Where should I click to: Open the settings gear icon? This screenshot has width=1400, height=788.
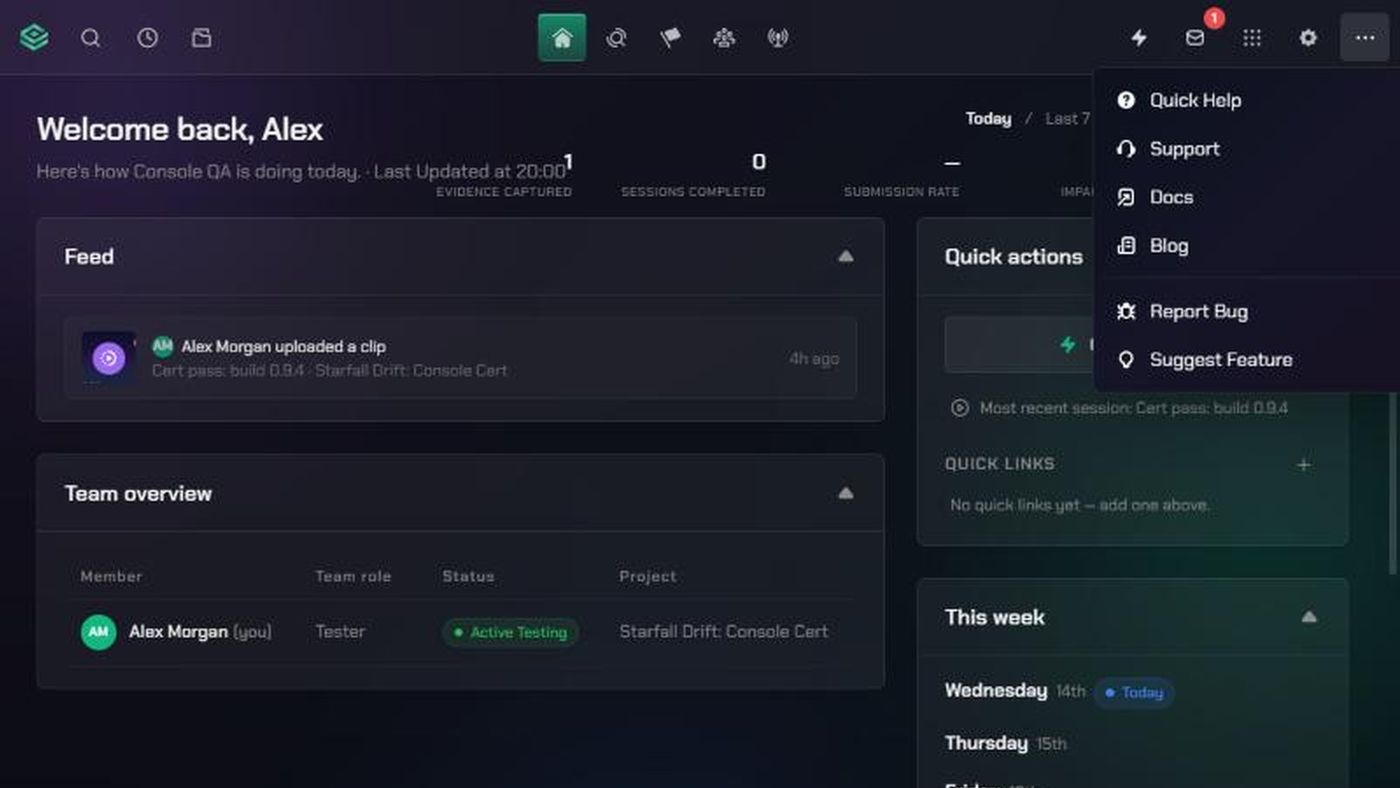[1308, 38]
